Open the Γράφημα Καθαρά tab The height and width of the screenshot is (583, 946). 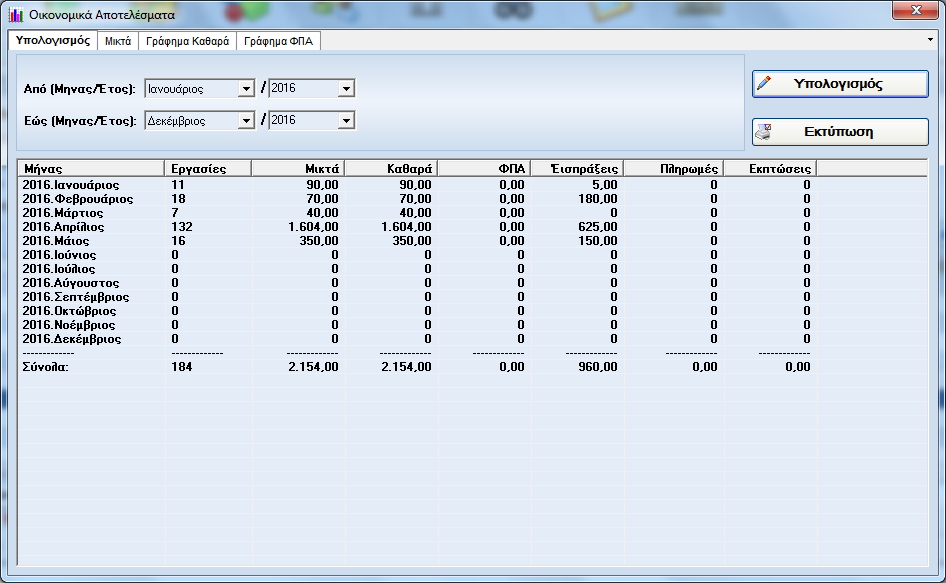click(x=187, y=41)
